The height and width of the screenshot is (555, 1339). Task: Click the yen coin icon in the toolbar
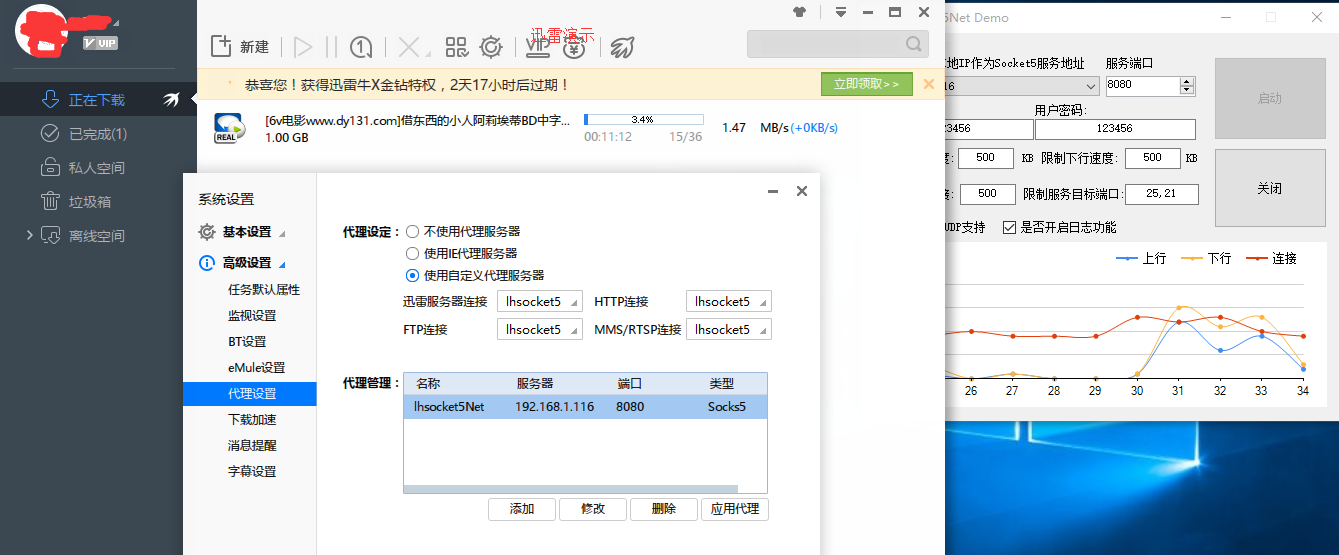coord(574,47)
